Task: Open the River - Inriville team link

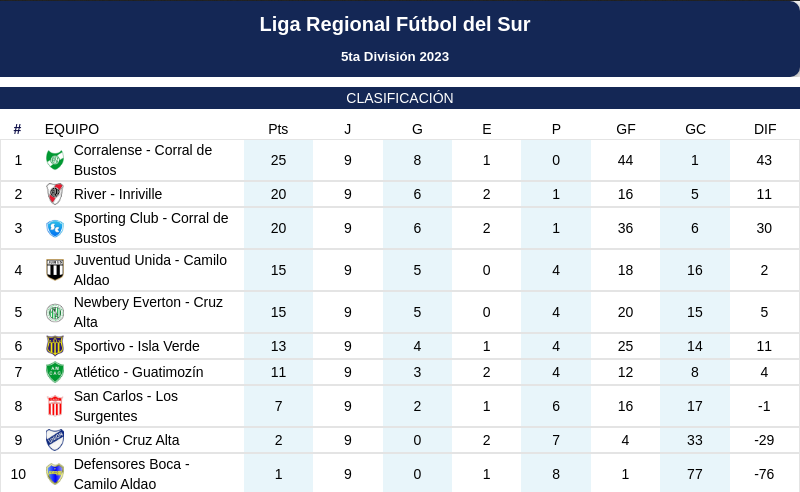Action: click(118, 194)
